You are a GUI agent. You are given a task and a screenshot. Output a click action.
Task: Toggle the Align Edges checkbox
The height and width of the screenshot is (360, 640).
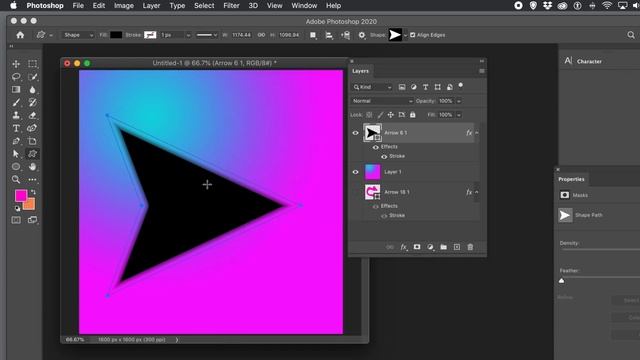coord(413,35)
